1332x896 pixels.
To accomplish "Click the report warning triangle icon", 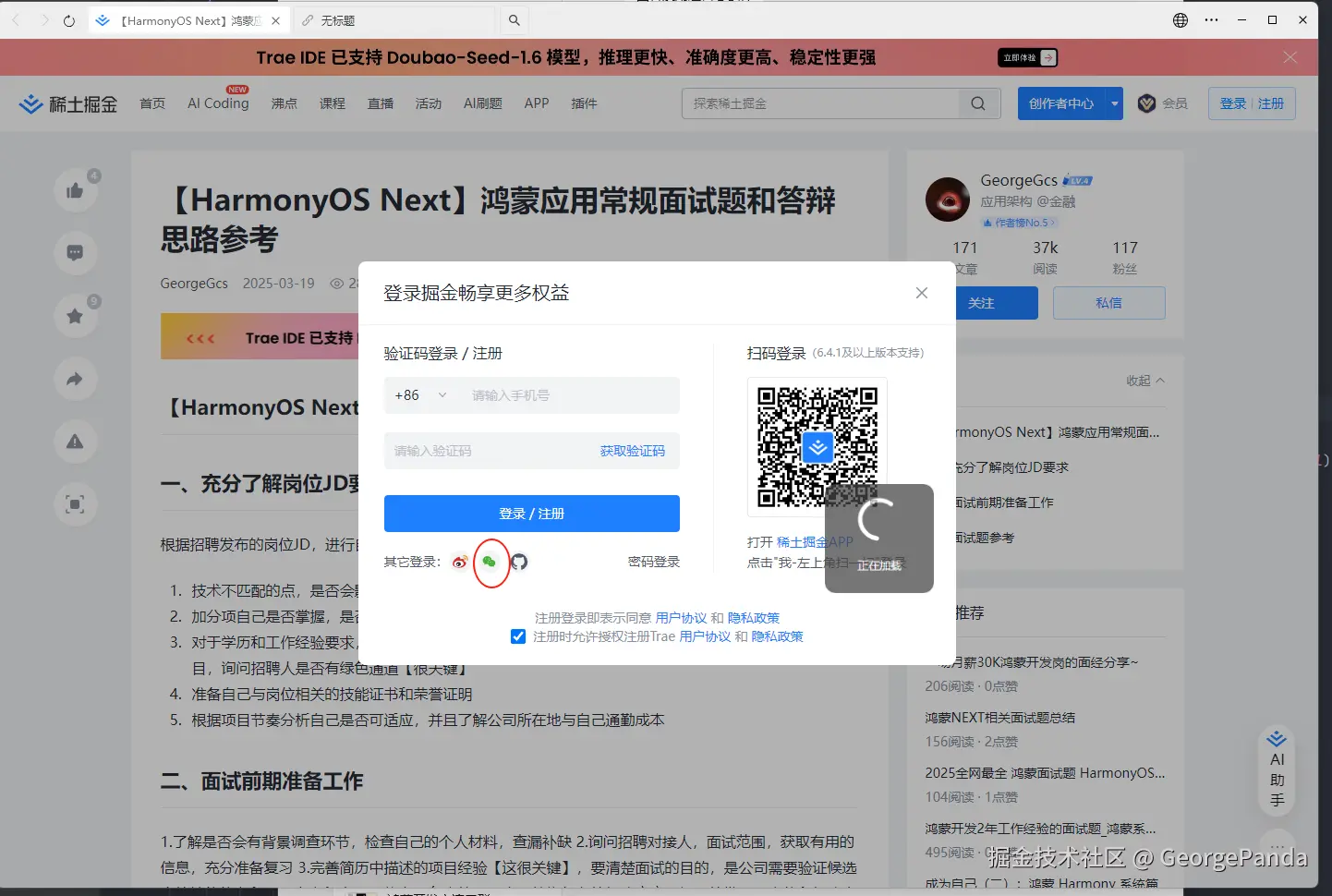I will pos(76,442).
